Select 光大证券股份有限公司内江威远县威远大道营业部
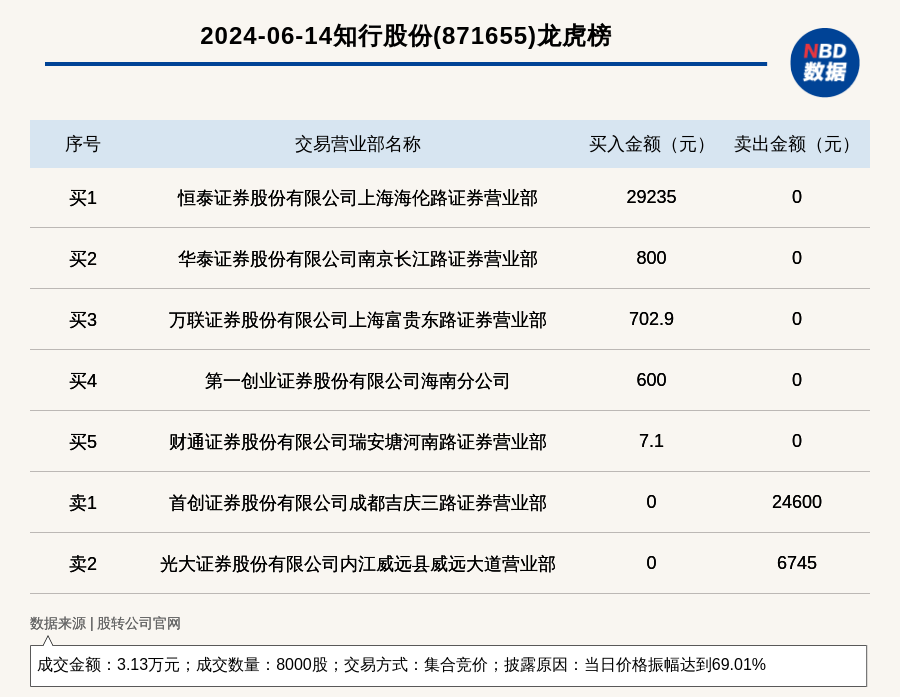The width and height of the screenshot is (900, 697). tap(358, 564)
